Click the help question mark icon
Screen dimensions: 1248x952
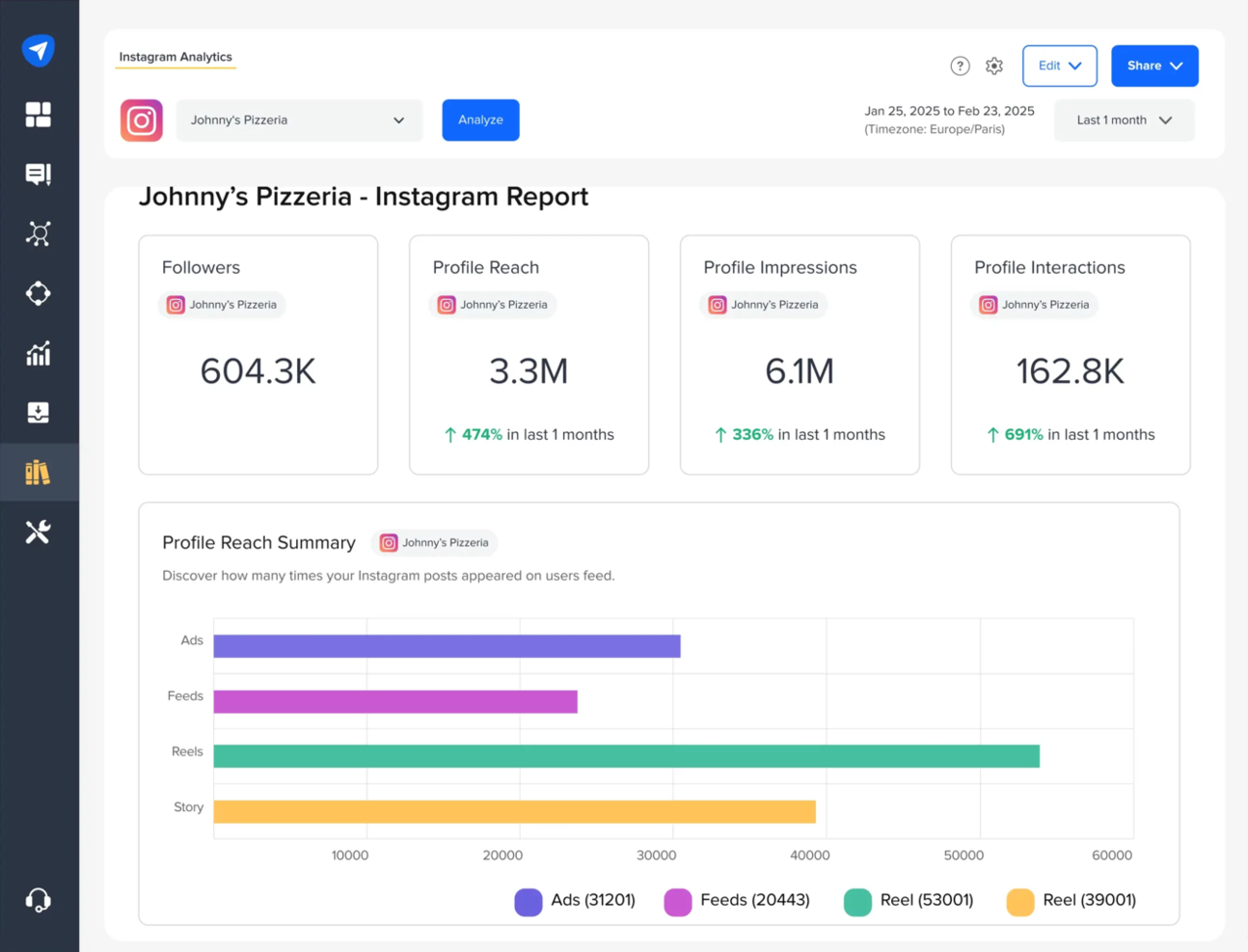click(961, 66)
